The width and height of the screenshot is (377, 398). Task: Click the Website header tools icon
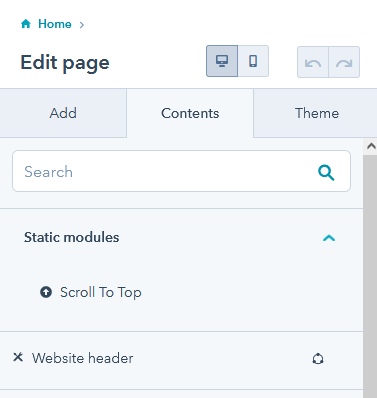click(x=18, y=357)
